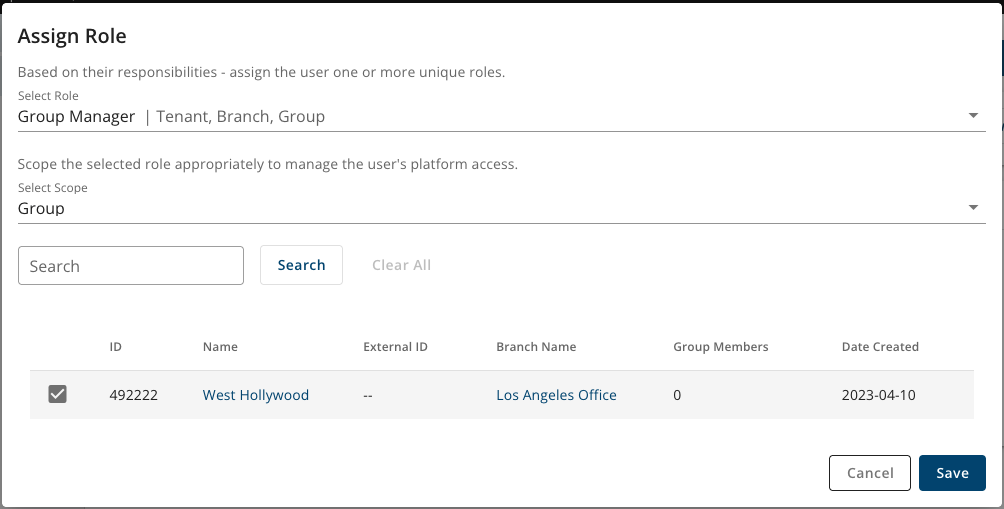Image resolution: width=1004 pixels, height=509 pixels.
Task: Click the ID column header
Action: click(x=115, y=347)
